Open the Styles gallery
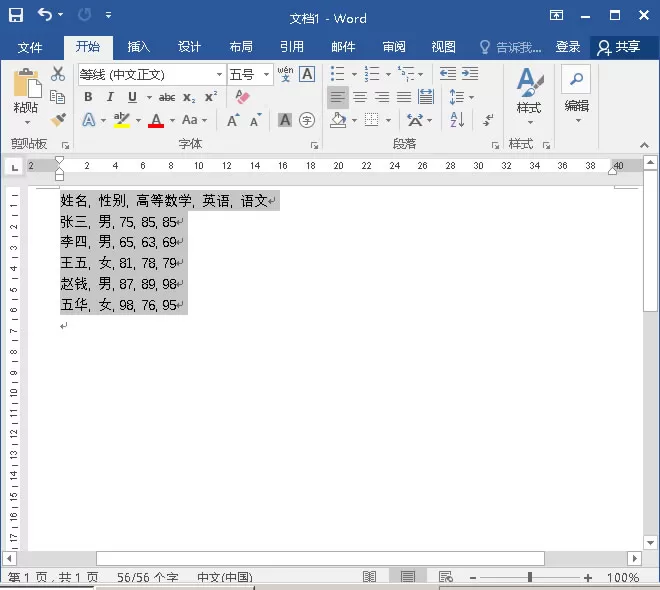 [x=529, y=96]
